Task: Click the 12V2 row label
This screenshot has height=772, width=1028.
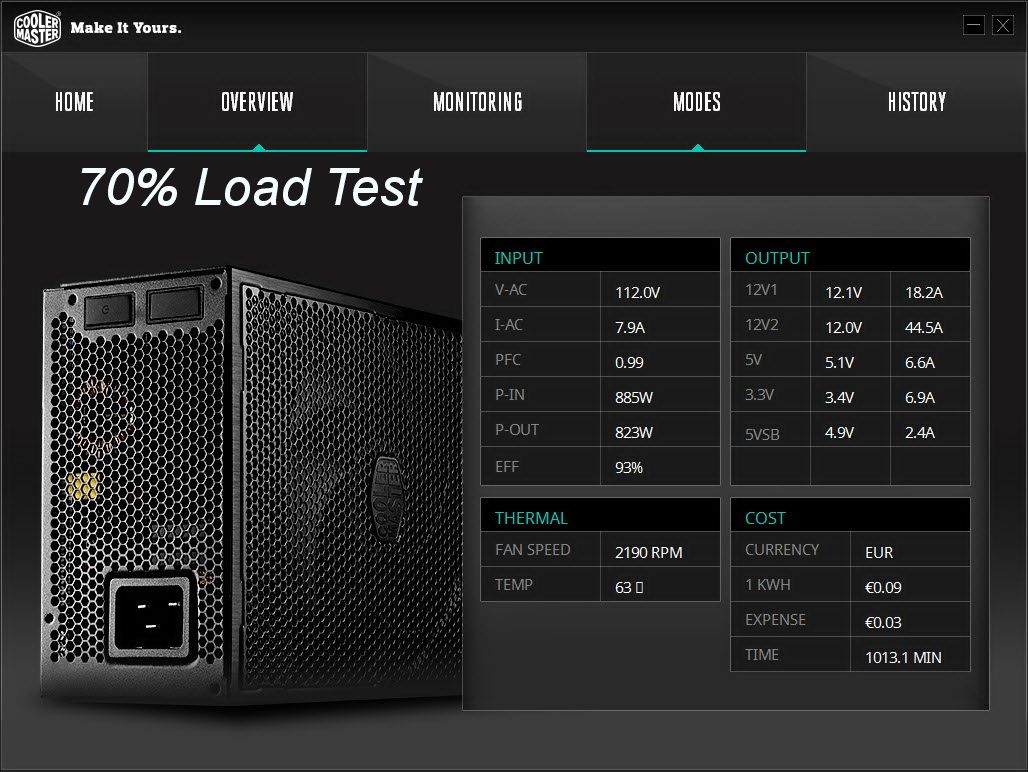Action: (761, 324)
